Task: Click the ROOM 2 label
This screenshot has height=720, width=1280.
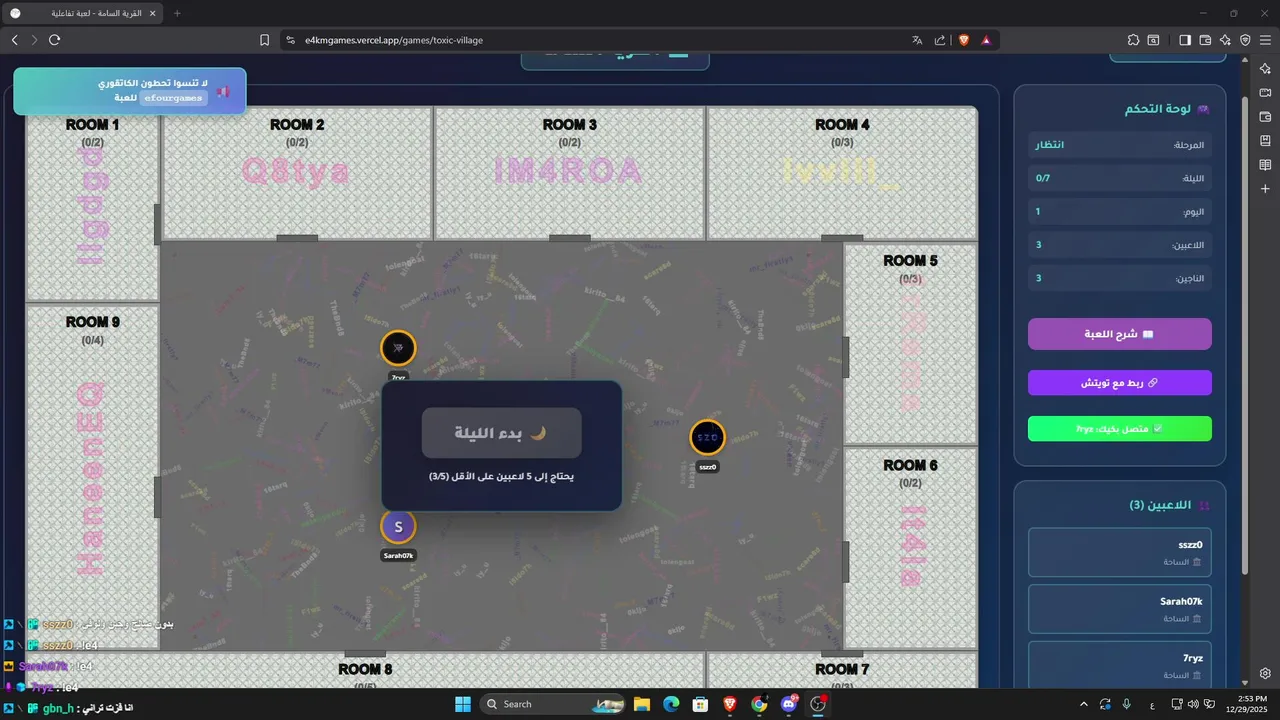Action: point(297,125)
